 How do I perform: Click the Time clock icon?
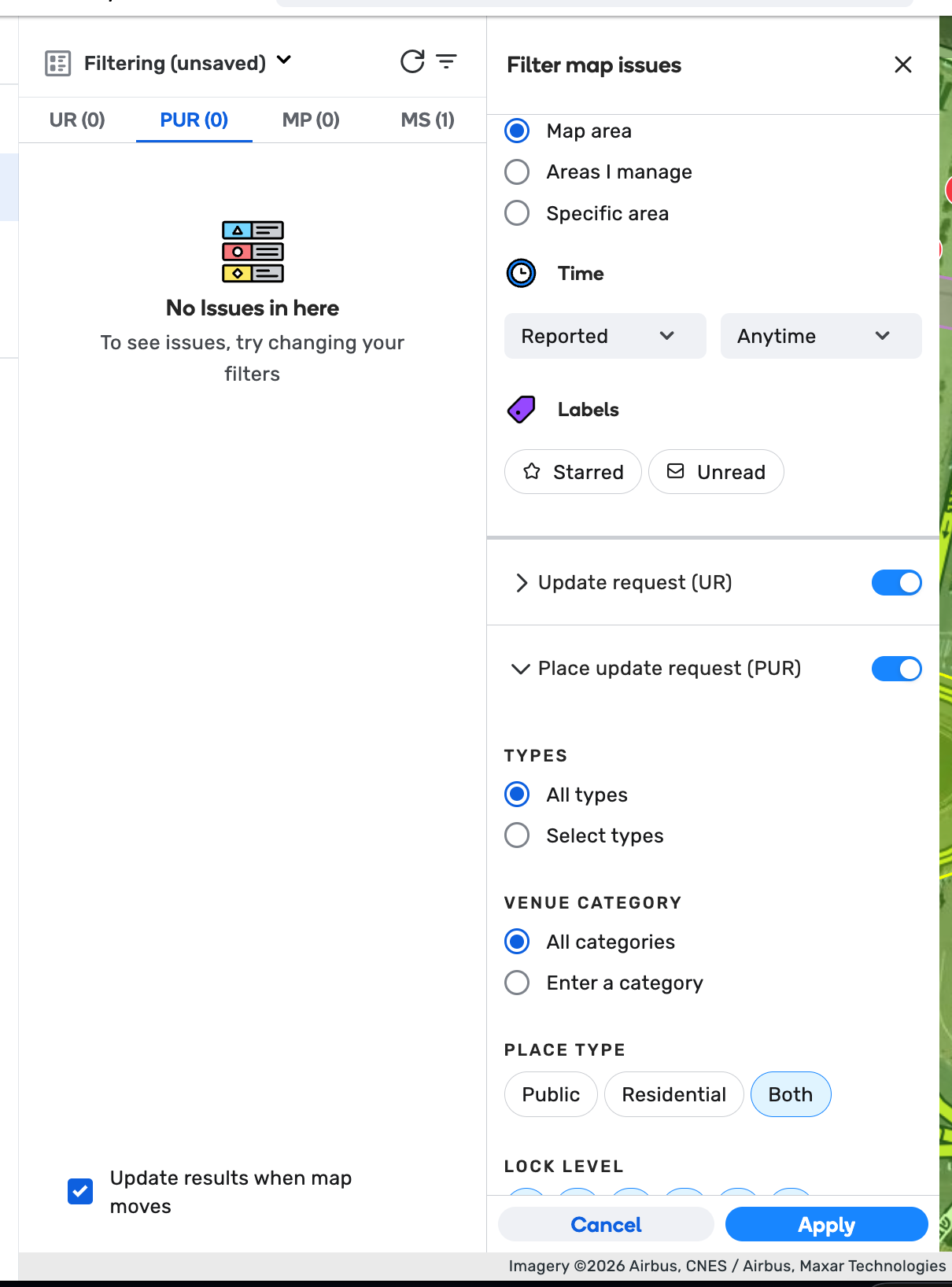(x=521, y=274)
